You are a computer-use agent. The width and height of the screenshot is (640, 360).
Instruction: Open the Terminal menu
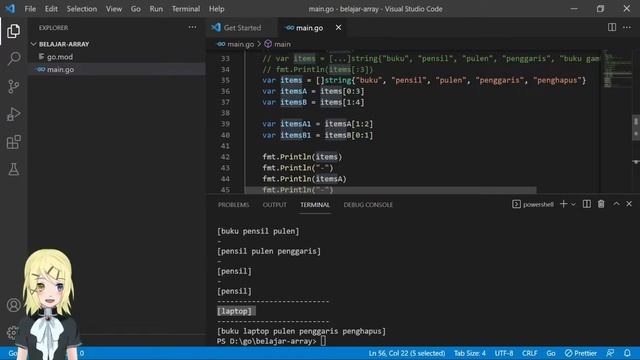coord(186,9)
